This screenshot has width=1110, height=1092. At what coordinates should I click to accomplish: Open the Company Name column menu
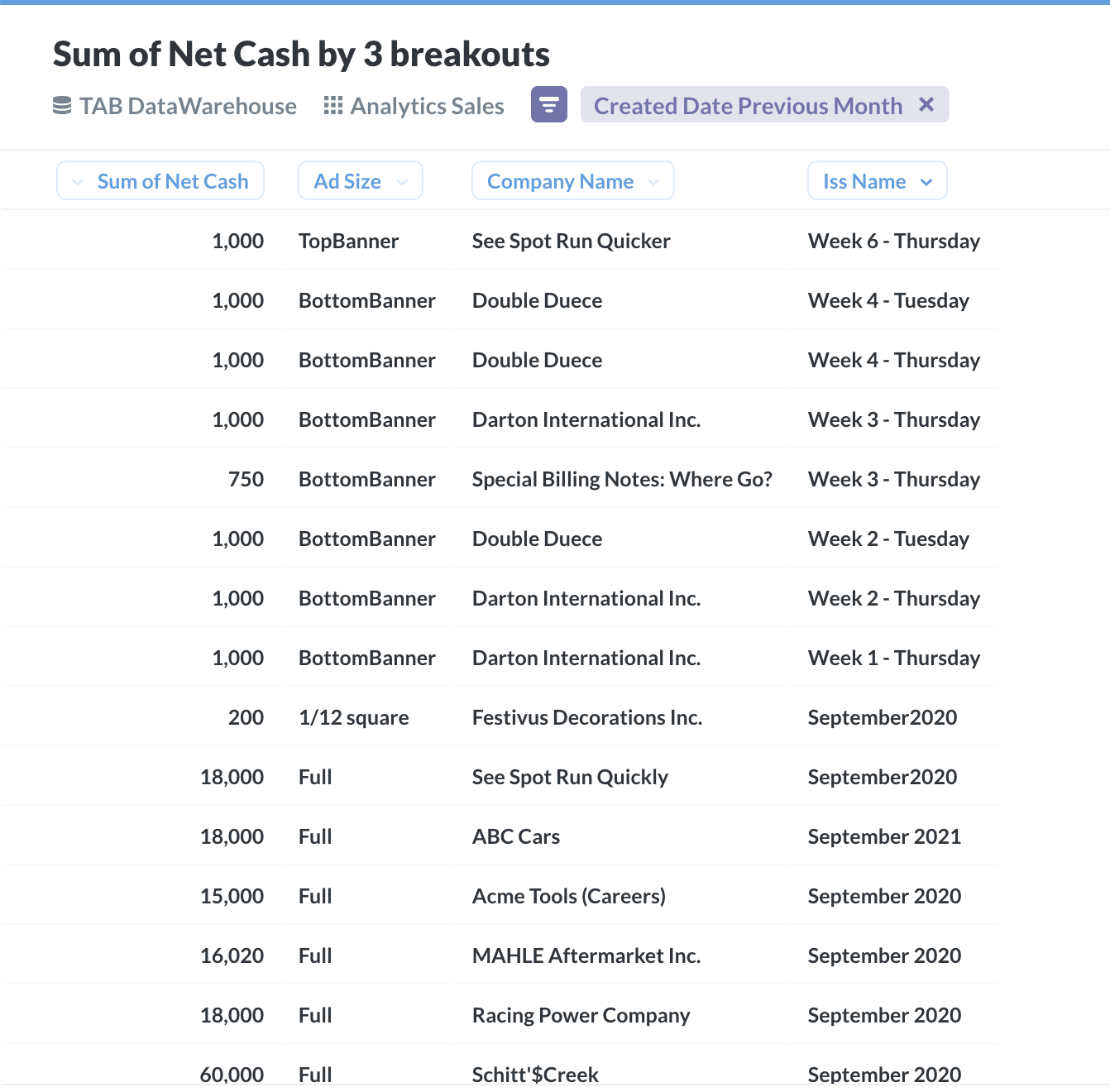[x=653, y=182]
